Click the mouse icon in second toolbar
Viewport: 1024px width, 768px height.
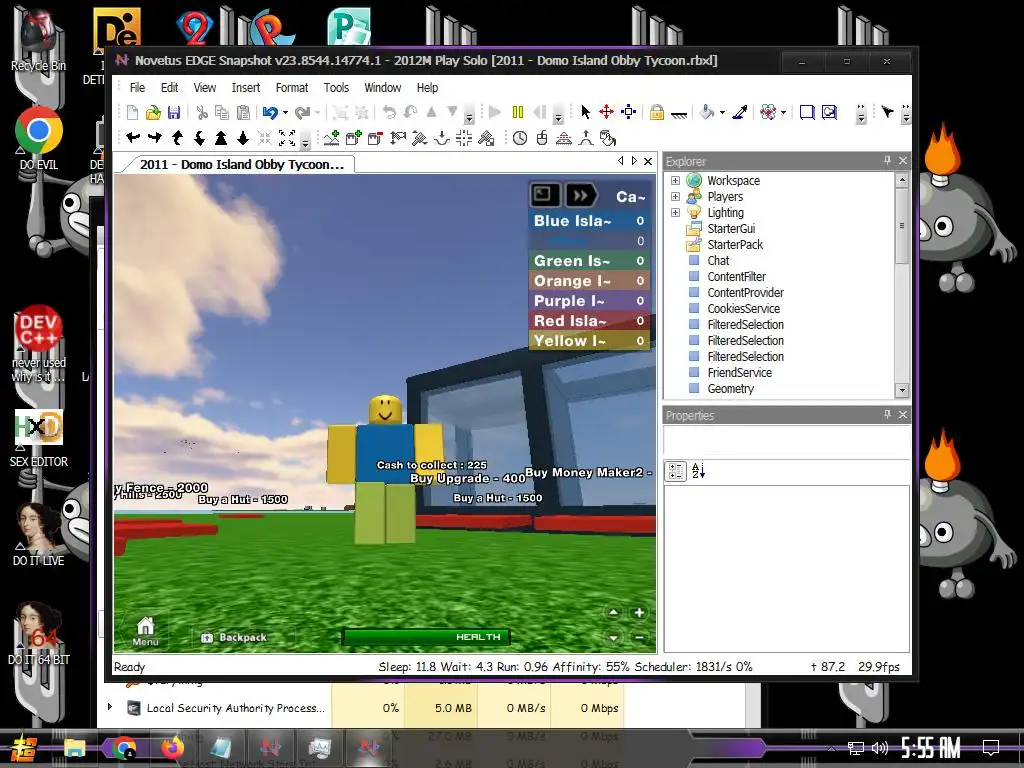(541, 138)
